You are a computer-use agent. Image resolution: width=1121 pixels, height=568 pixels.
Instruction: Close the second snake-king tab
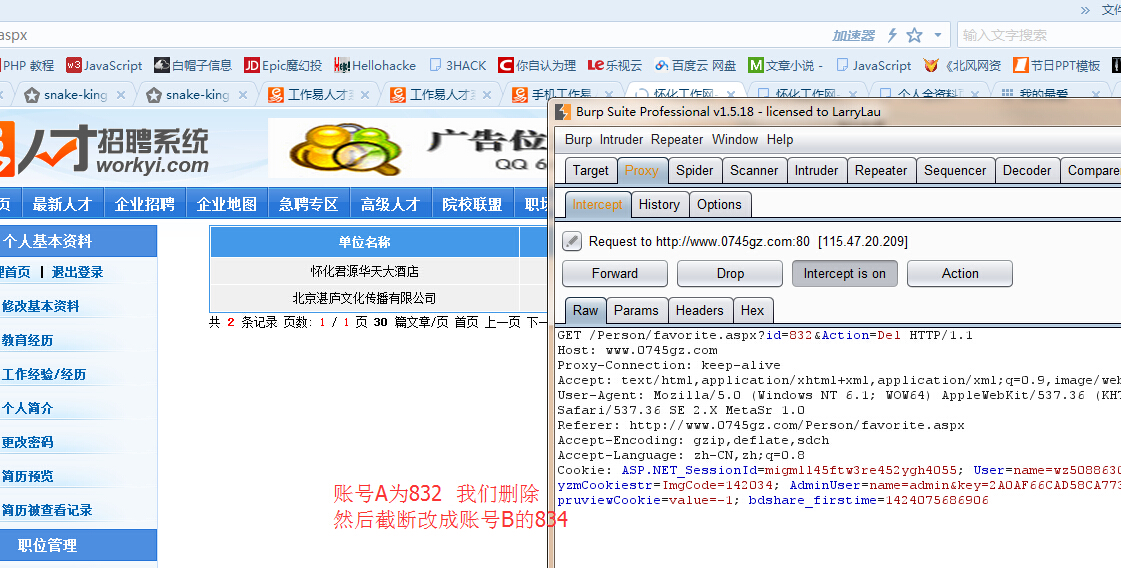243,94
